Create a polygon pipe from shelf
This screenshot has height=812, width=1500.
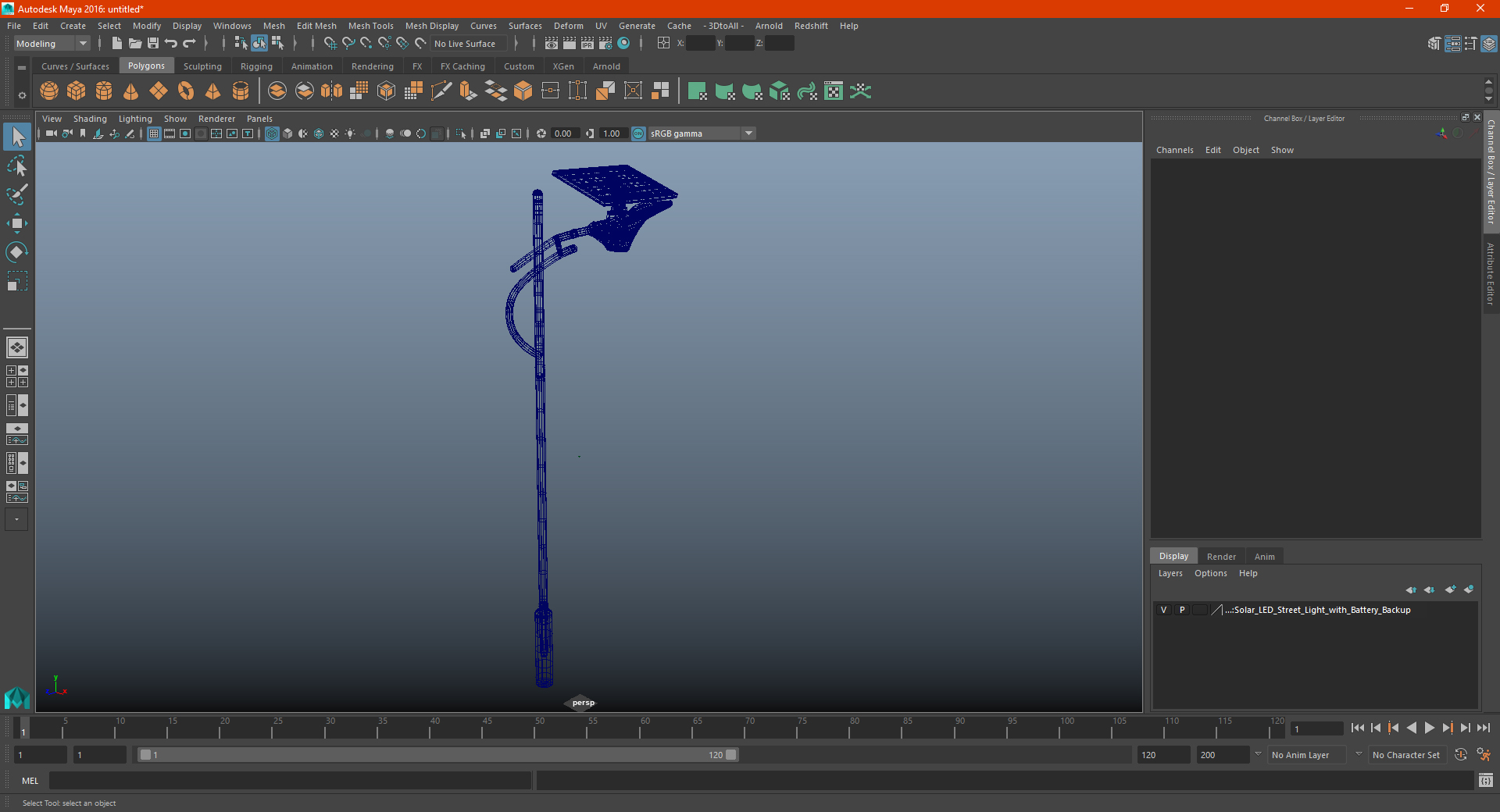point(241,91)
